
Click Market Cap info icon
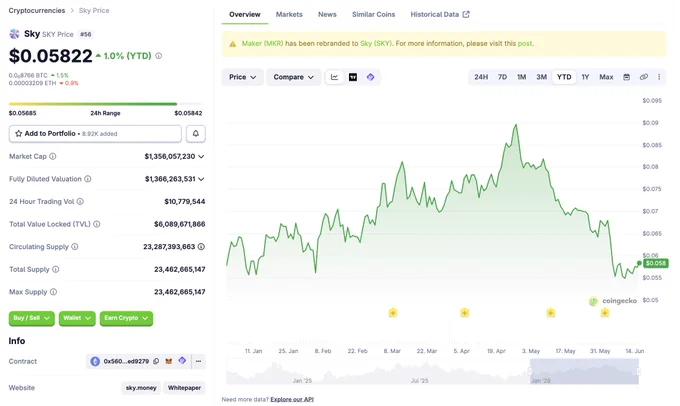[x=52, y=156]
